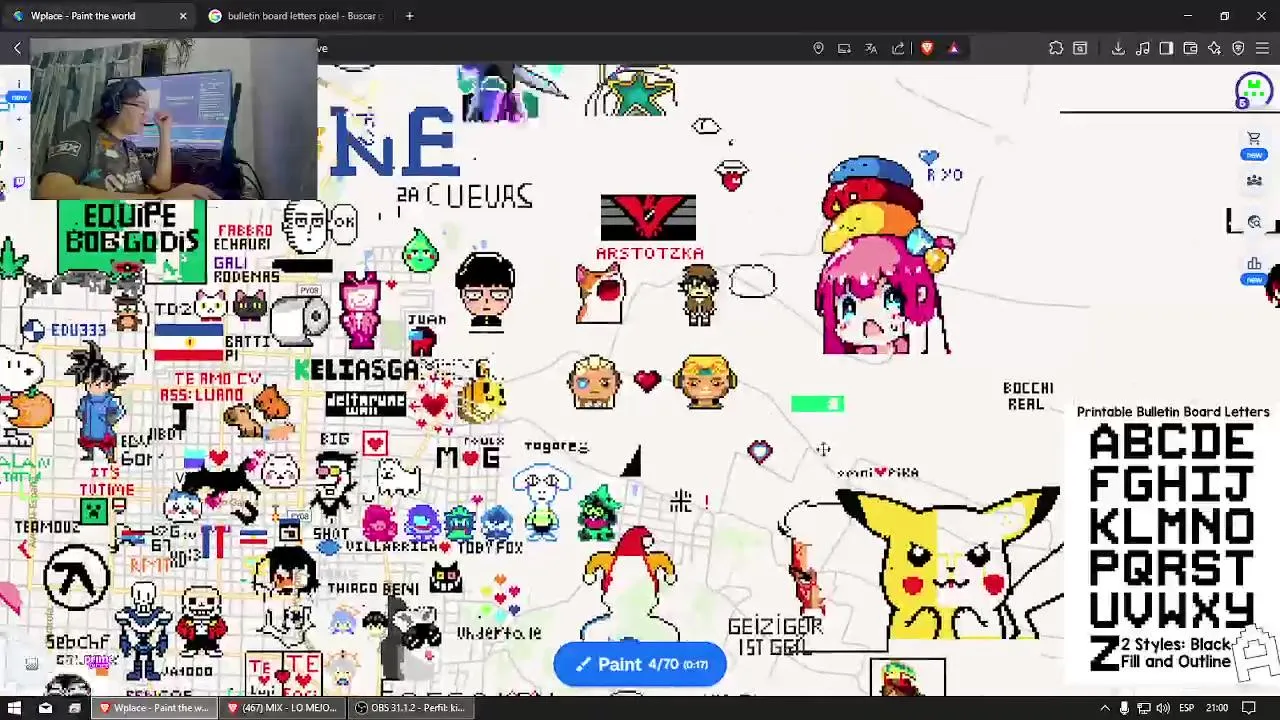
Task: Switch to (467) MIX taskbar window
Action: [282, 708]
